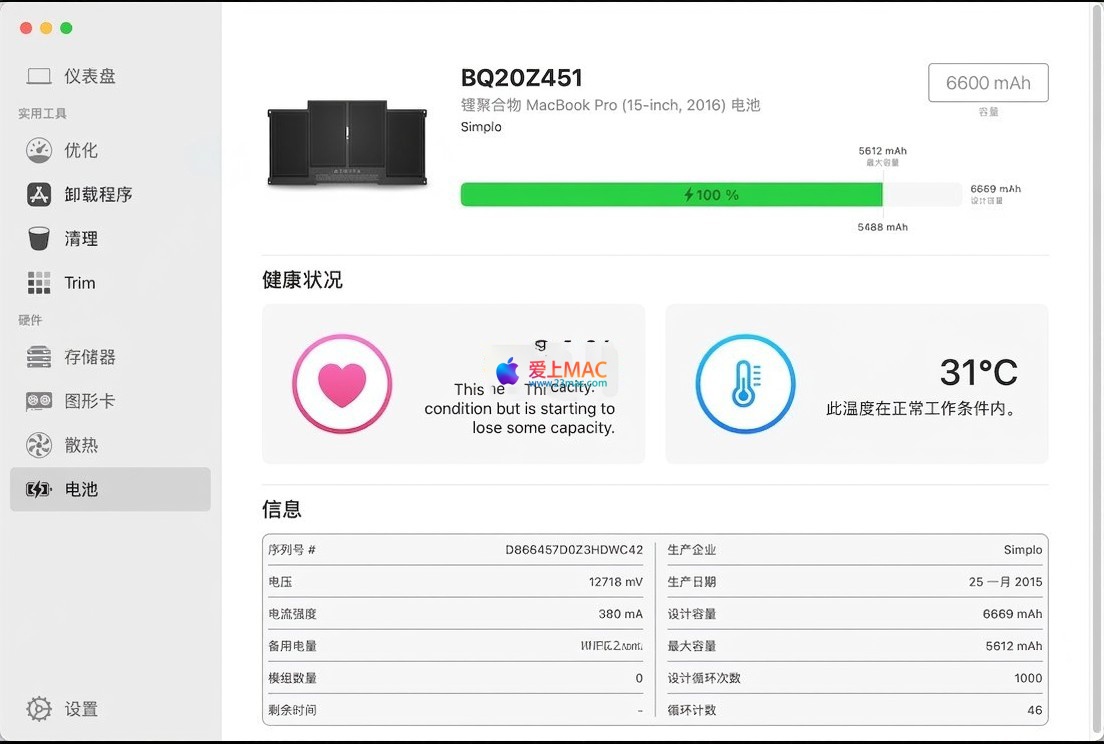This screenshot has height=744, width=1104.
Task: Open the Trim grid icon
Action: click(x=39, y=283)
